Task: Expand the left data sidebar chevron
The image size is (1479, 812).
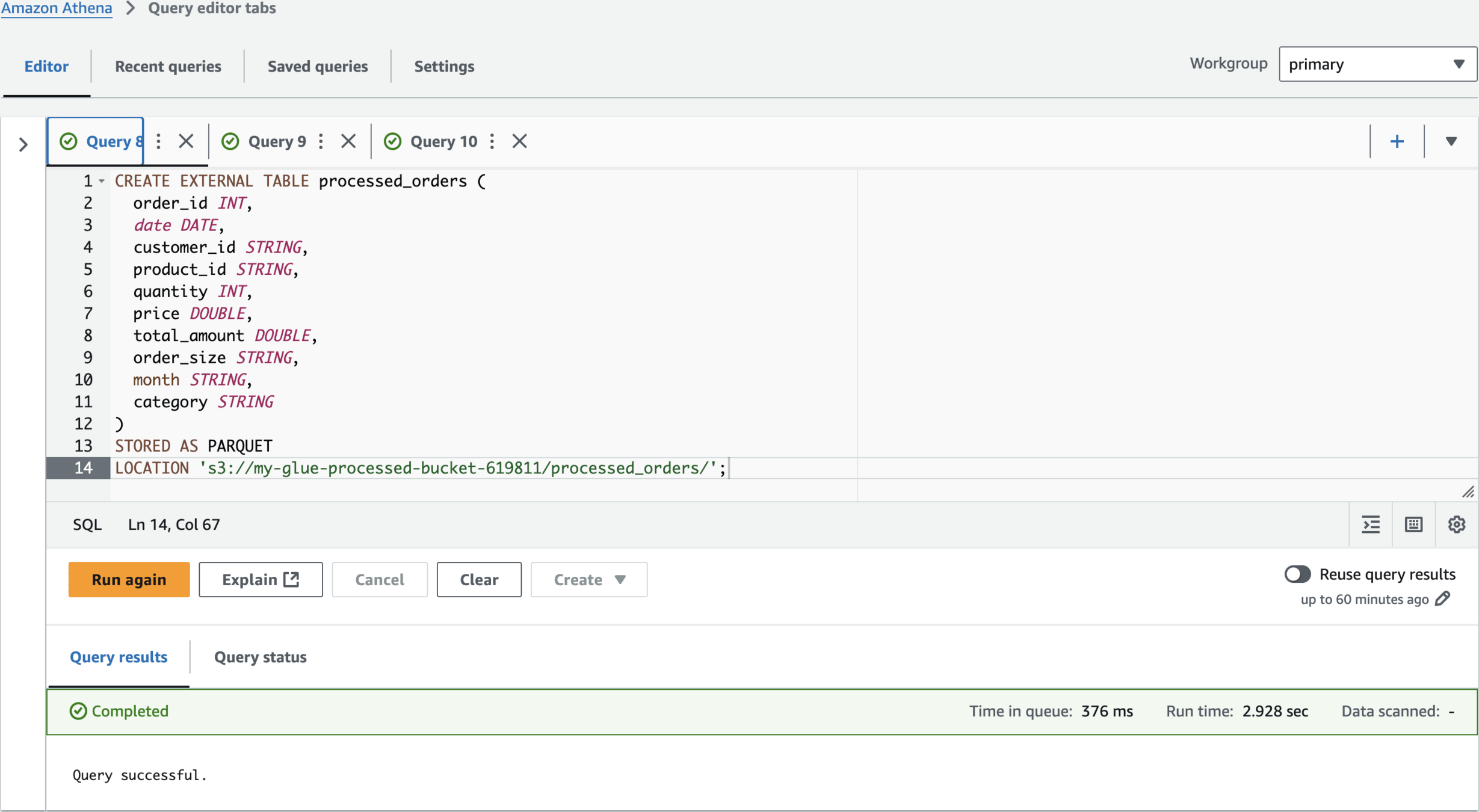Action: pyautogui.click(x=23, y=144)
